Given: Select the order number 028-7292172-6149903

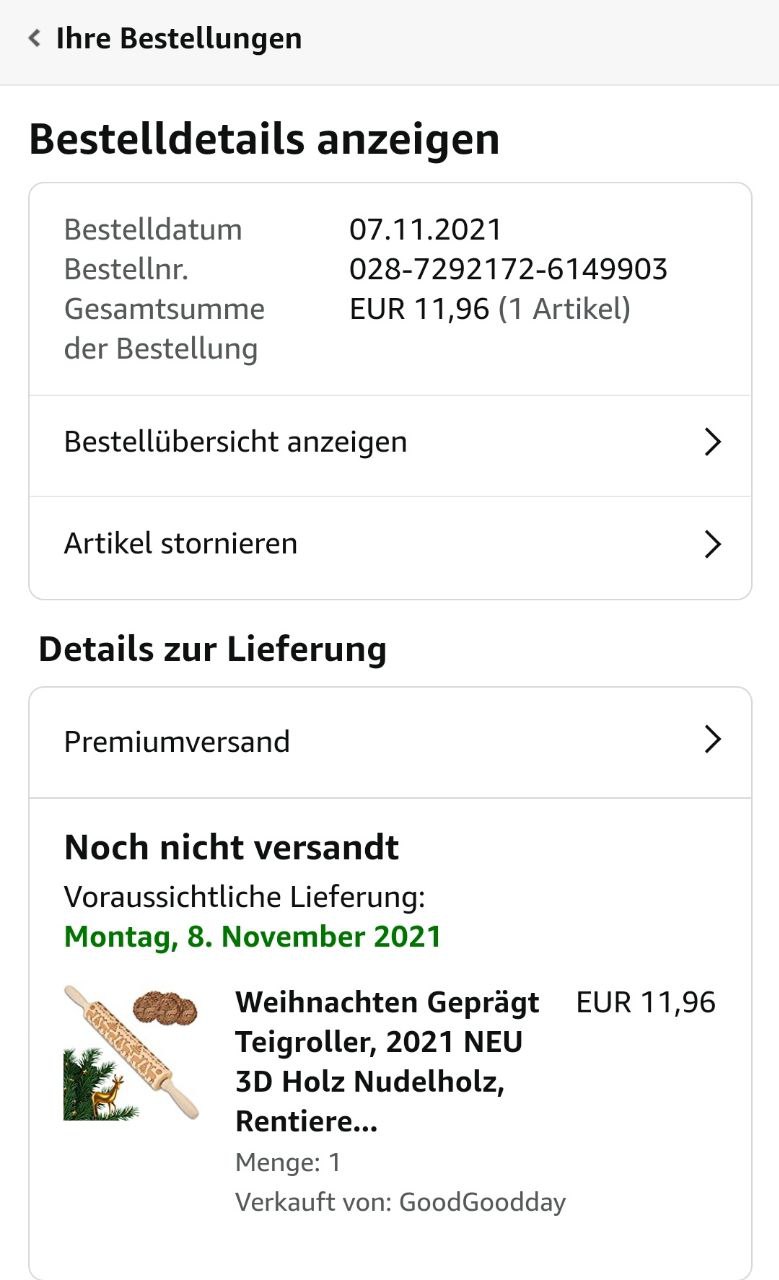Looking at the screenshot, I should [x=508, y=269].
